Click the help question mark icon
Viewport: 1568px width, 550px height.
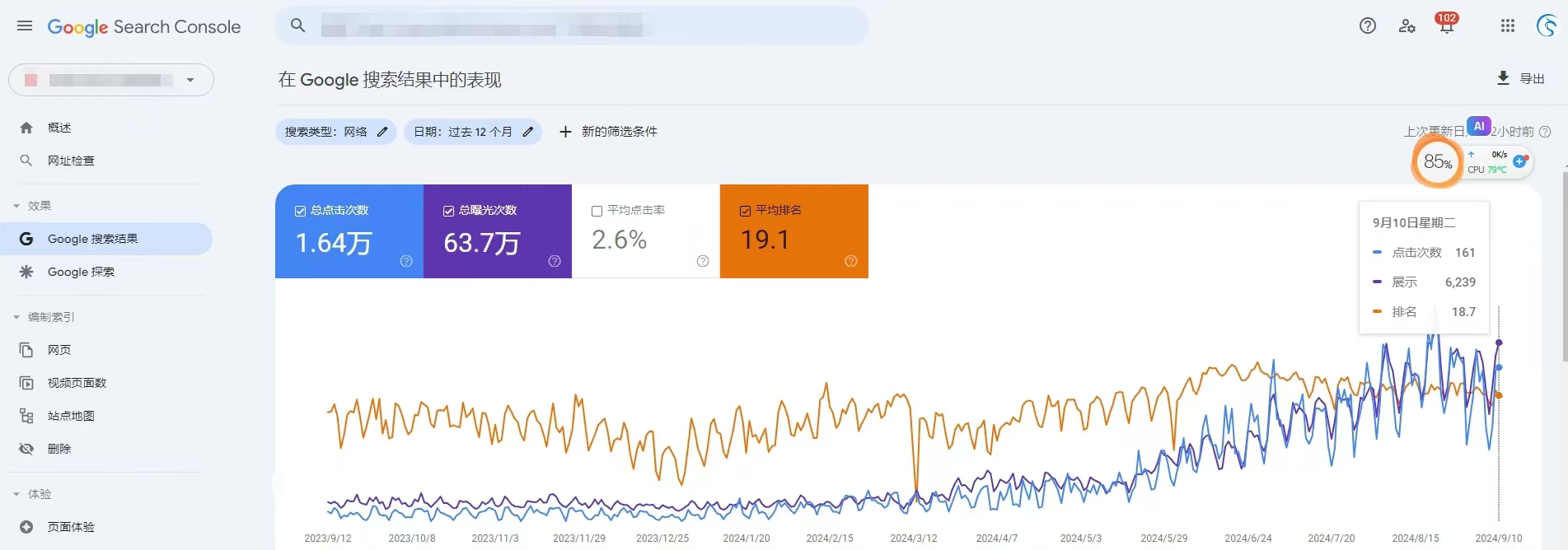click(x=1368, y=26)
